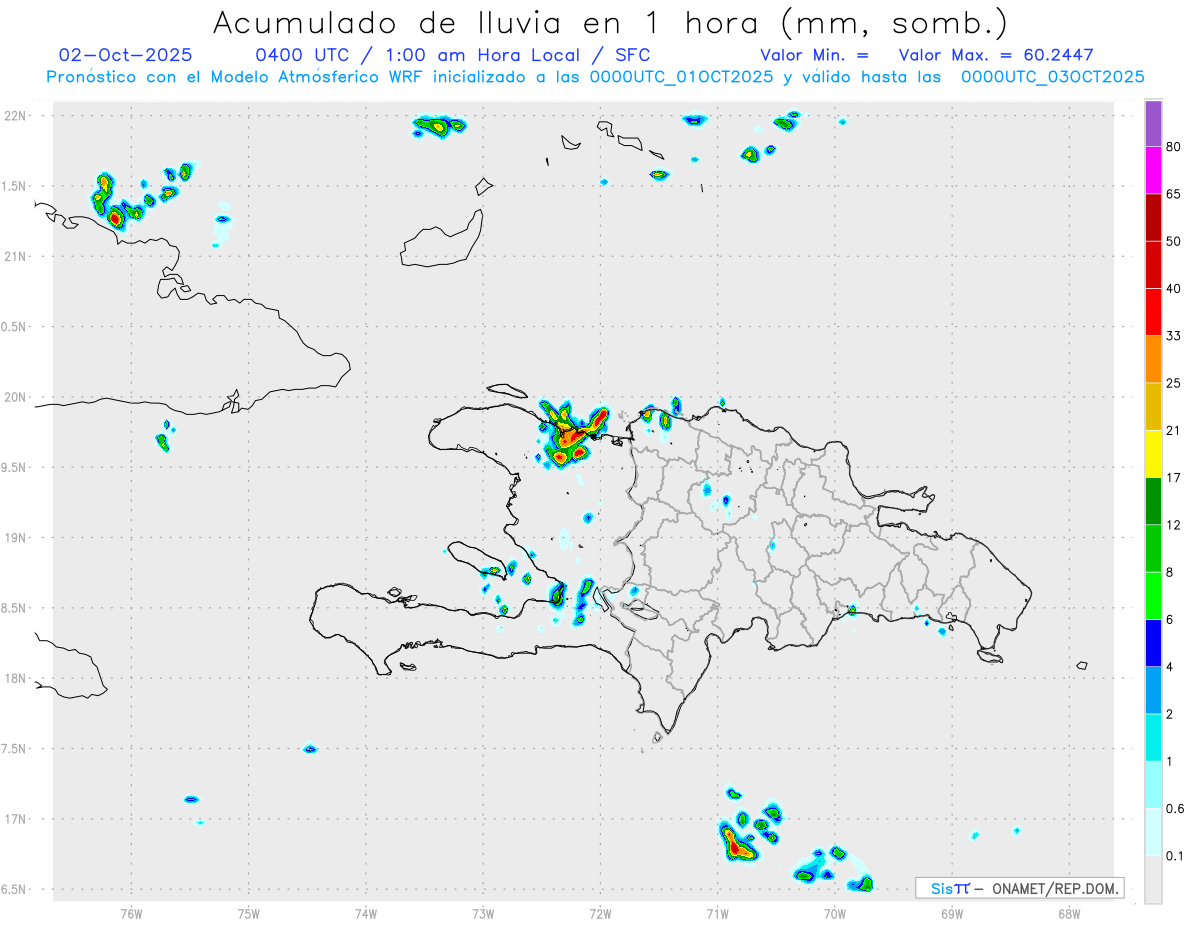
Task: Select the '69W' longitude label
Action: pos(952,914)
